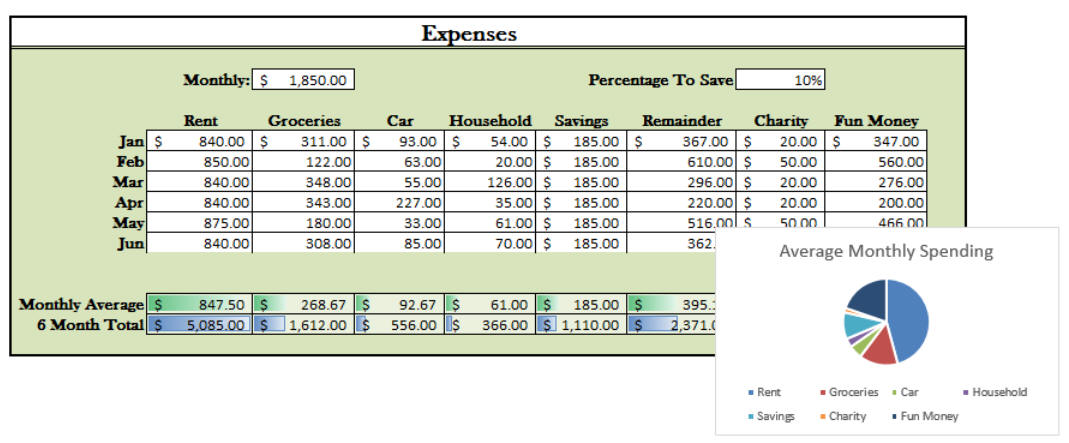Click the Fun Money legend entry

(924, 416)
